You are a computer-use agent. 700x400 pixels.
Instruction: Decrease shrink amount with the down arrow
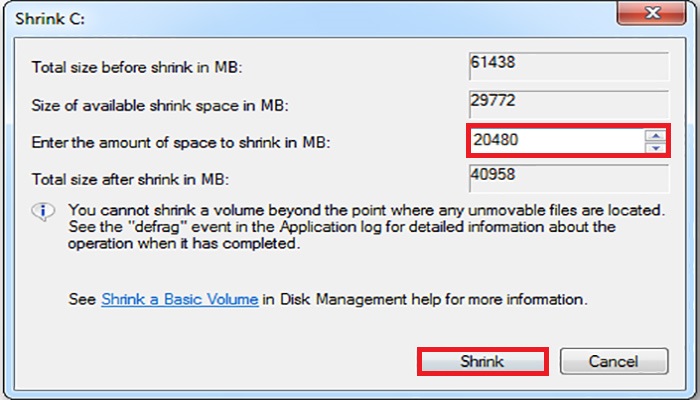point(656,148)
